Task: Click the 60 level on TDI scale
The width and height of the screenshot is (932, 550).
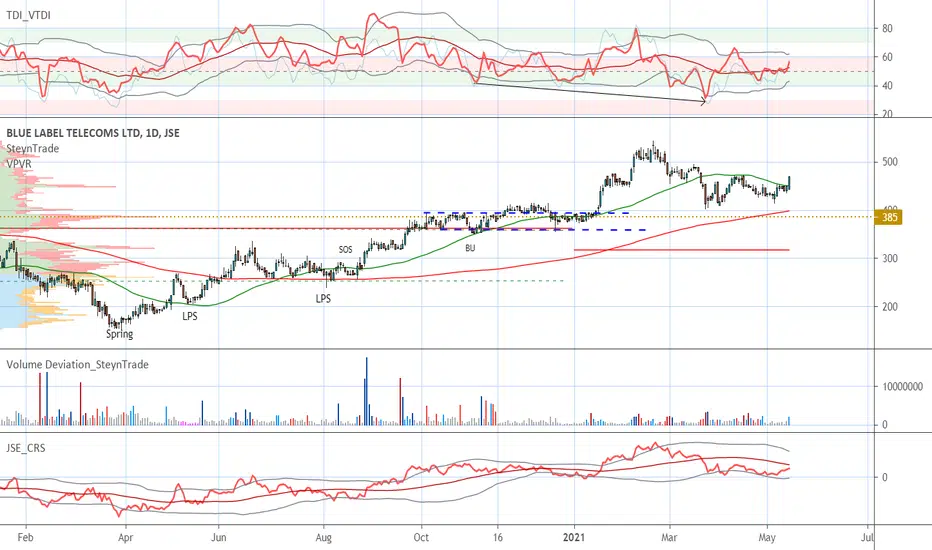Action: pos(887,57)
